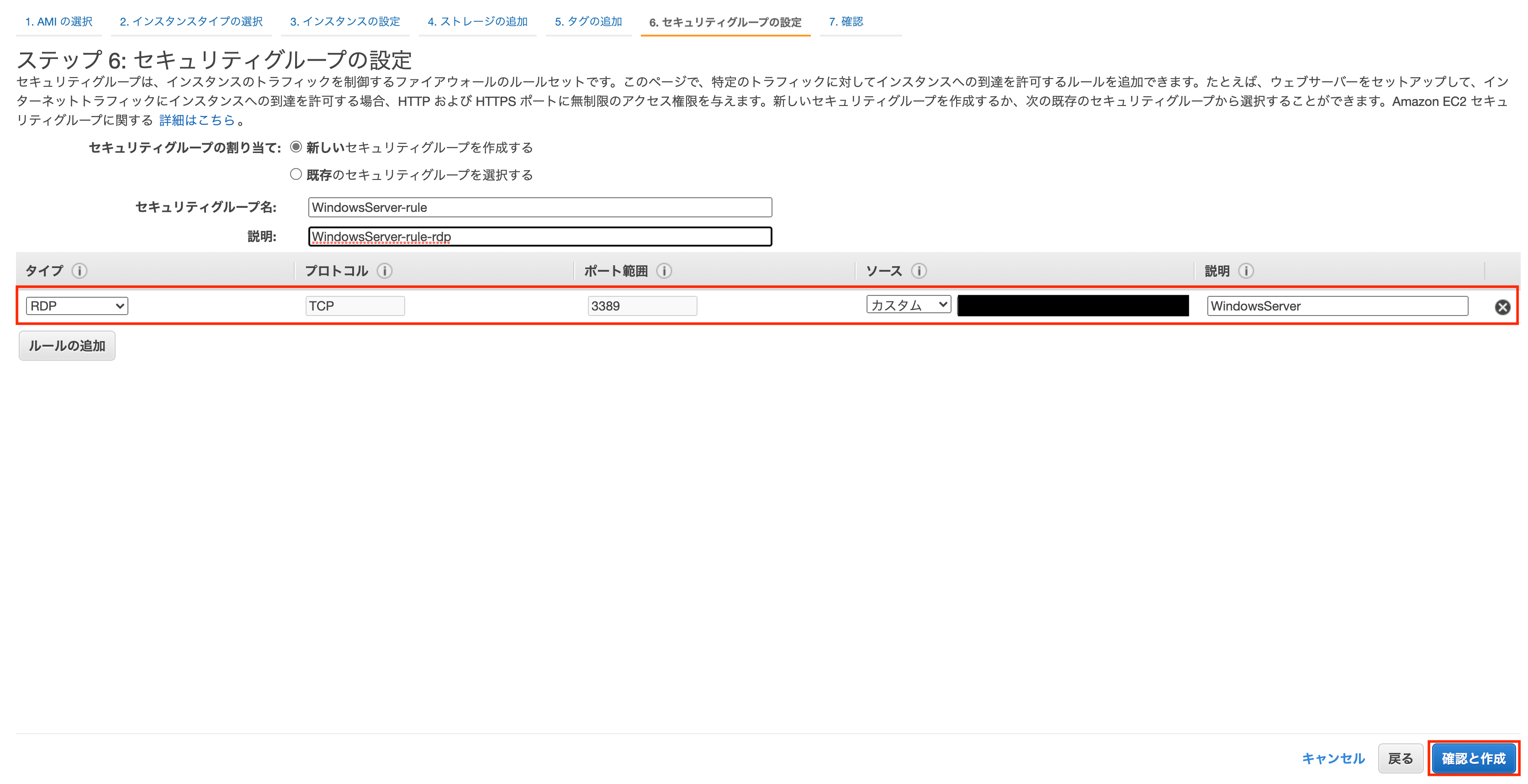The height and width of the screenshot is (784, 1528).
Task: Click the info icon next to ソース column
Action: pos(919,271)
